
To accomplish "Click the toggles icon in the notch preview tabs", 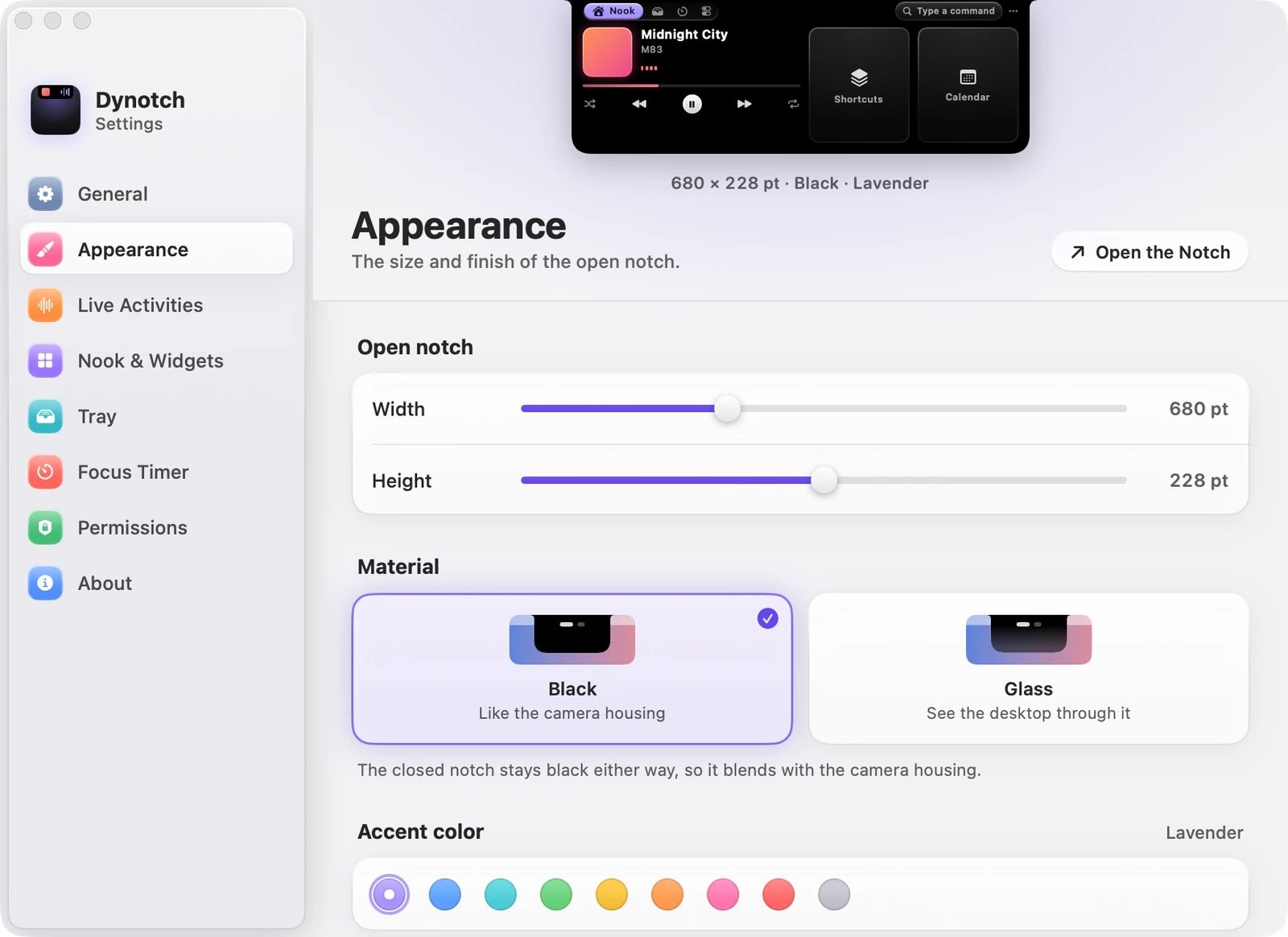I will (x=706, y=11).
